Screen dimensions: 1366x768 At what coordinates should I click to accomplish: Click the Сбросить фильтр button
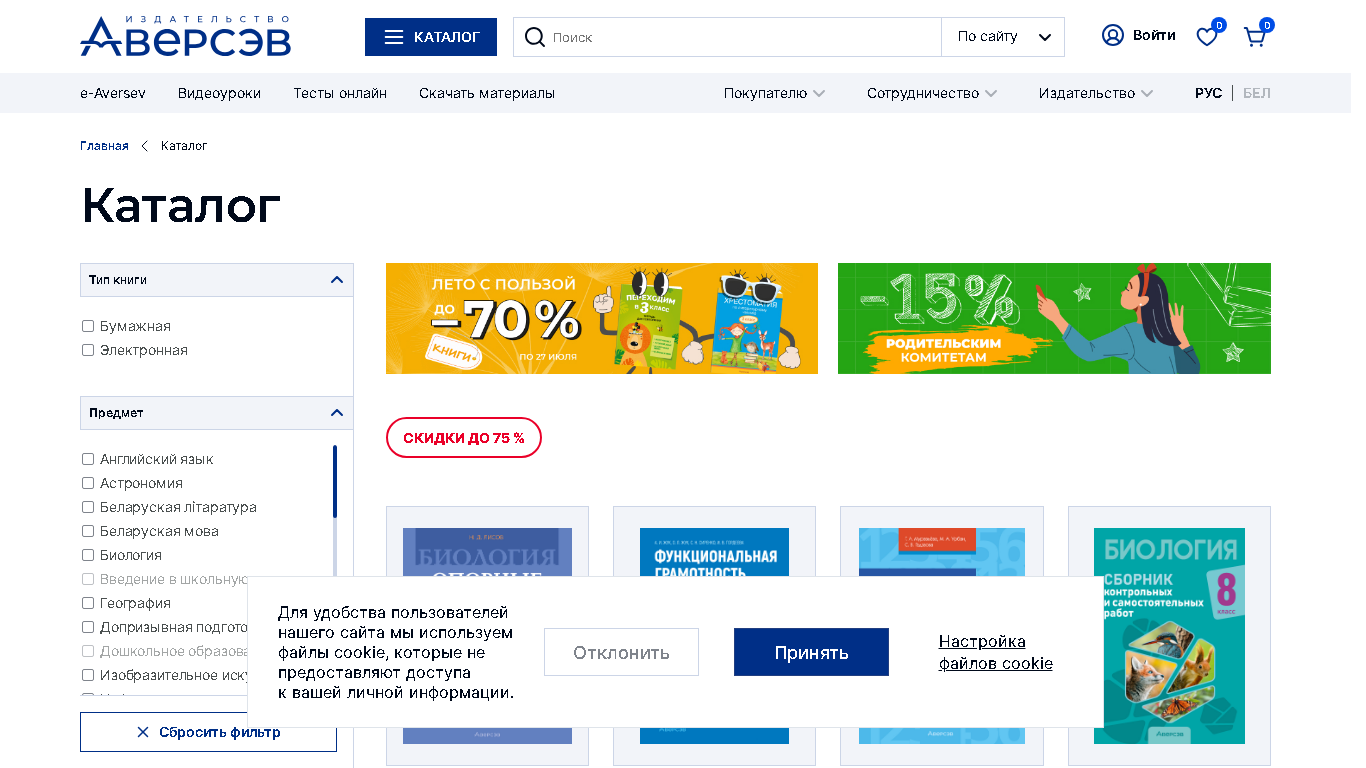pos(208,732)
